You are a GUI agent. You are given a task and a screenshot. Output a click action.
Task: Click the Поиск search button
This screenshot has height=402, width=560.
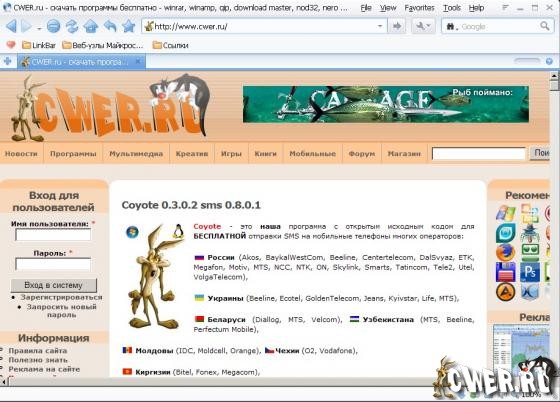pyautogui.click(x=540, y=153)
